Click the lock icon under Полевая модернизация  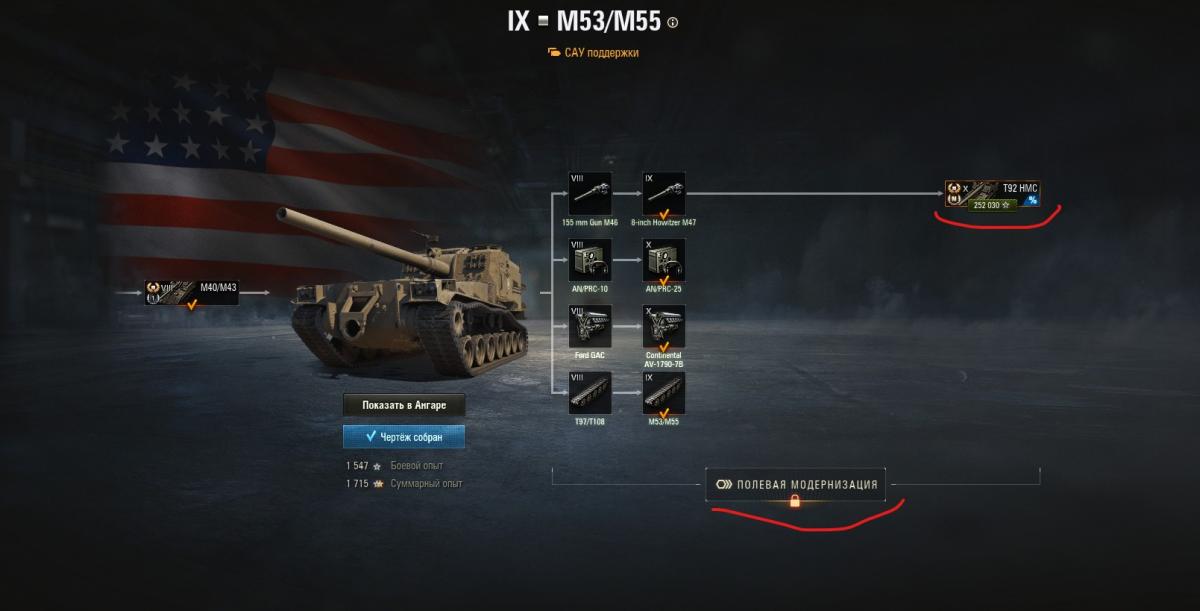click(795, 501)
